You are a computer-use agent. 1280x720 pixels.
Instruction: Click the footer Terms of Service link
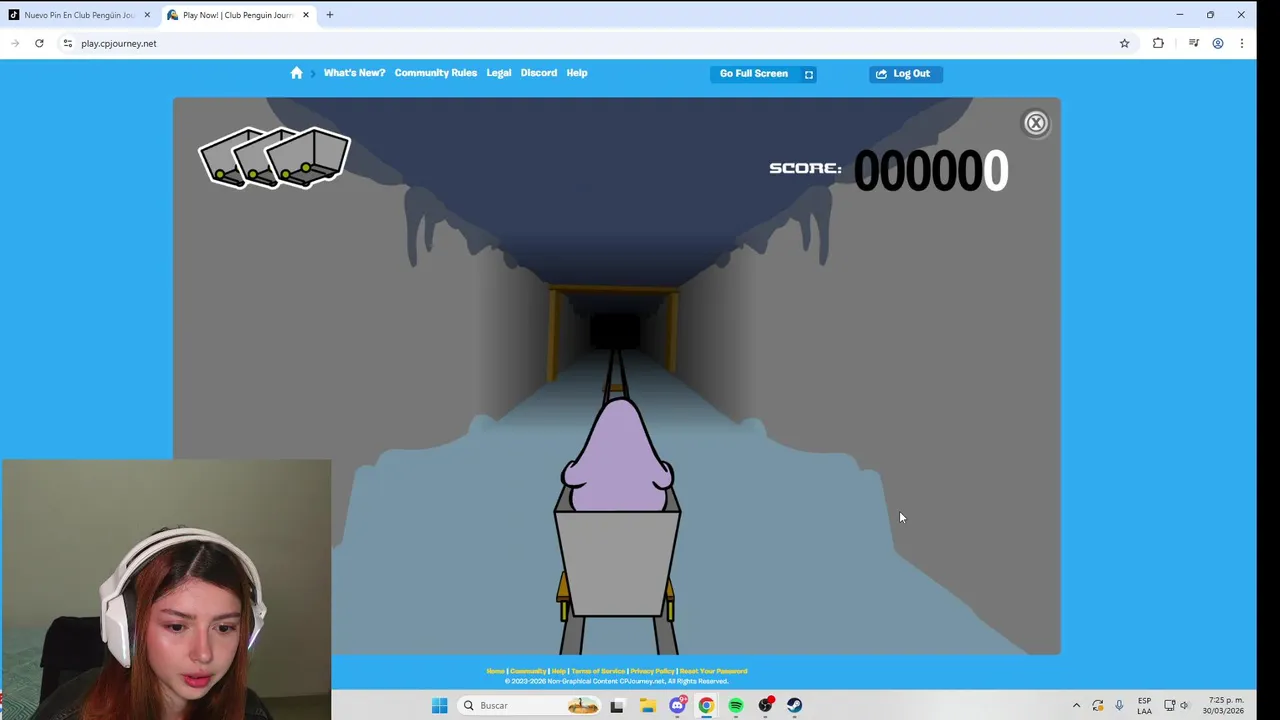pos(598,671)
